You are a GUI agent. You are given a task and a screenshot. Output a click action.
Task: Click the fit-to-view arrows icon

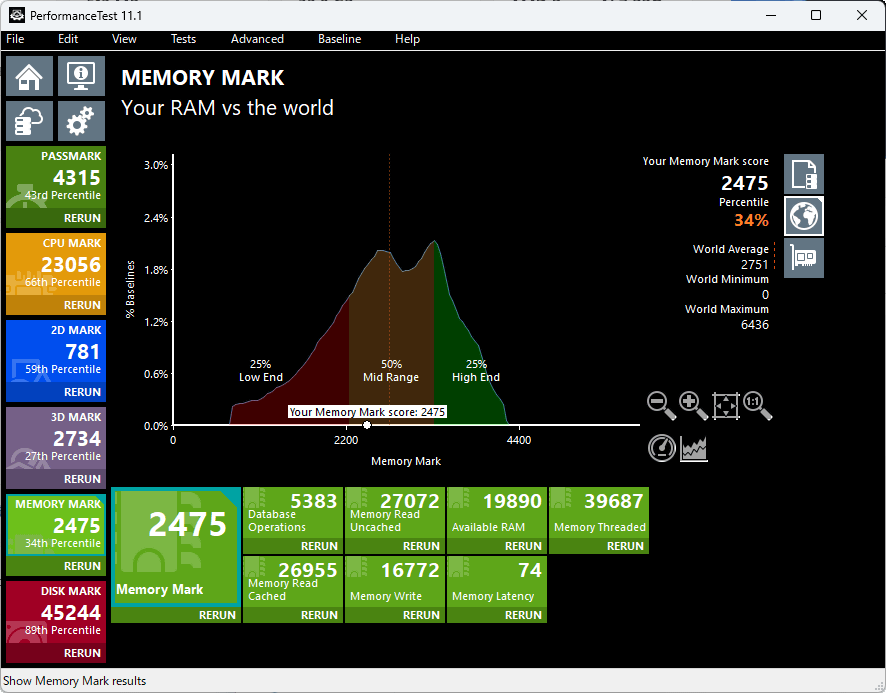click(726, 405)
